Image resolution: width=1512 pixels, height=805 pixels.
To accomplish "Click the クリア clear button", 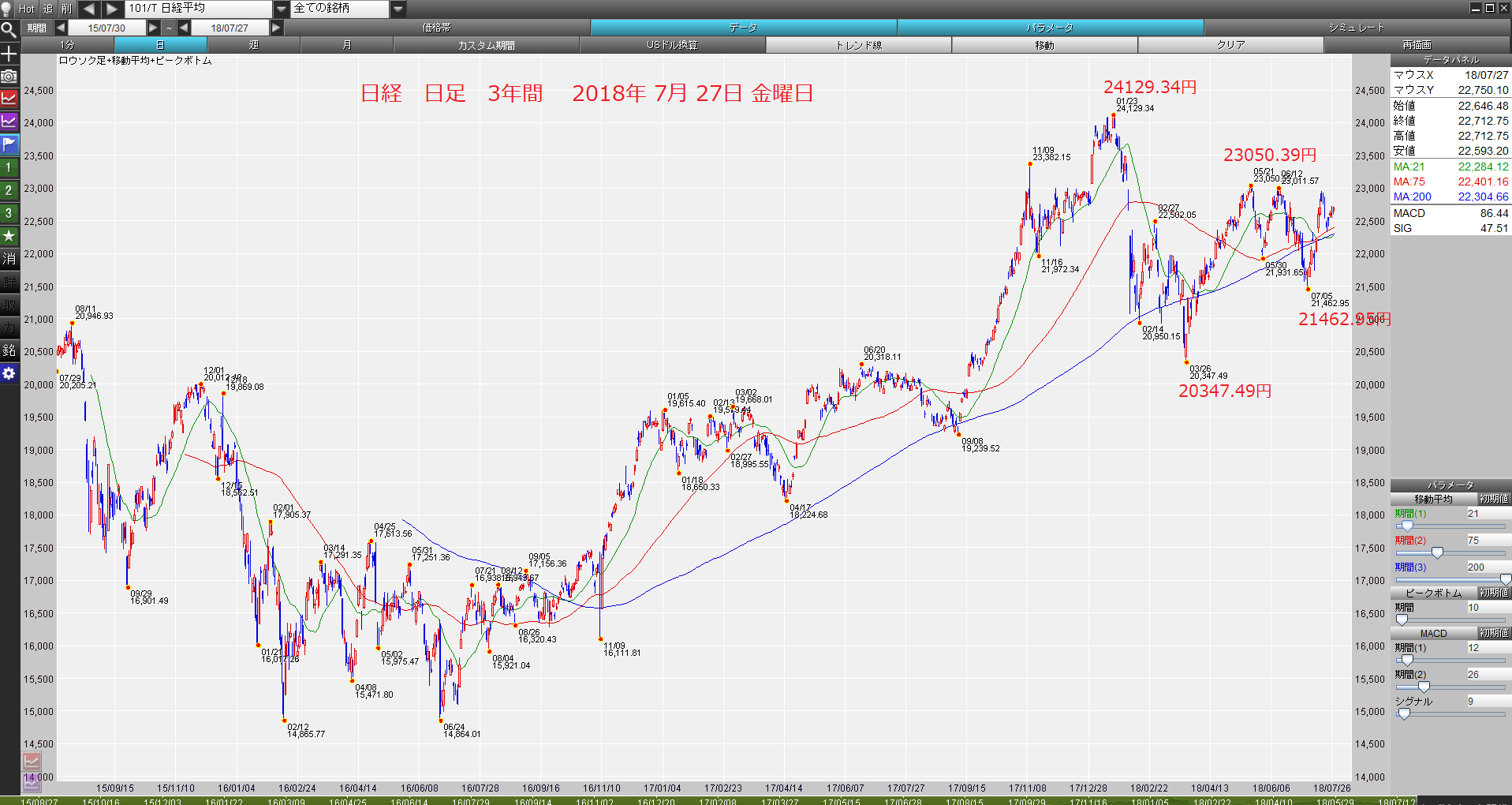I will coord(1230,45).
